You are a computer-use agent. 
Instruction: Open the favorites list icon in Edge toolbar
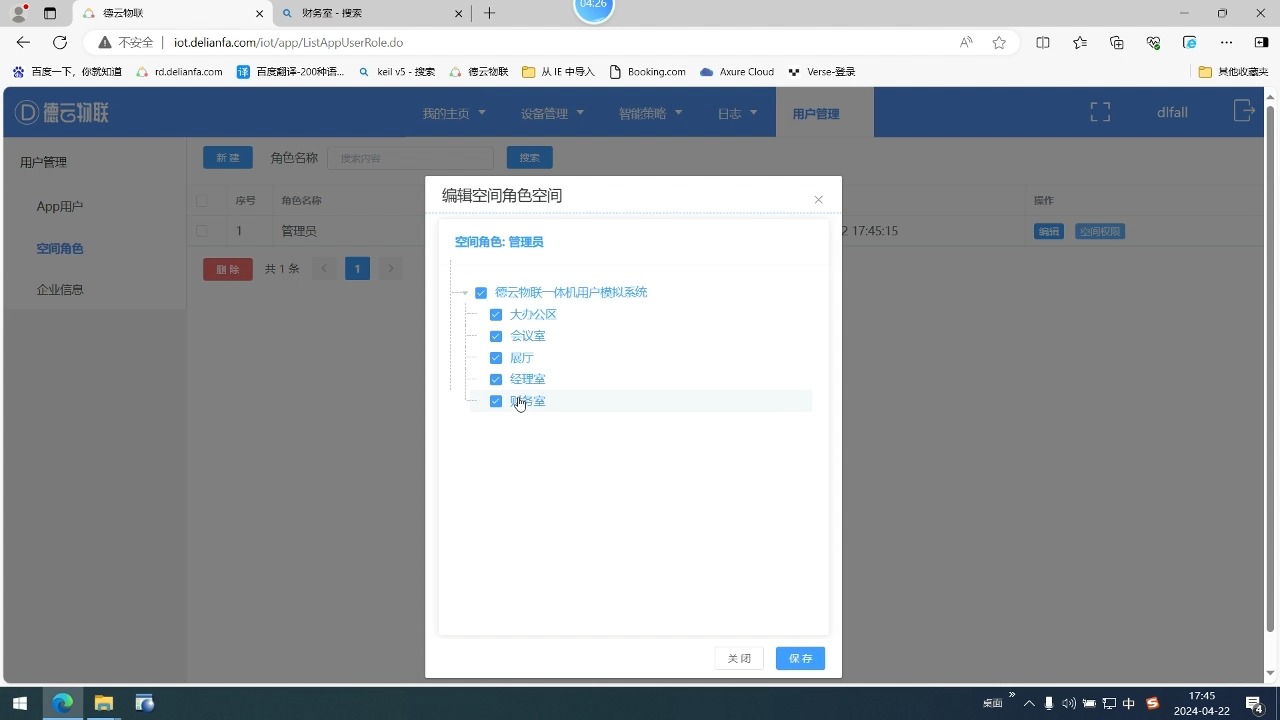coord(1080,42)
